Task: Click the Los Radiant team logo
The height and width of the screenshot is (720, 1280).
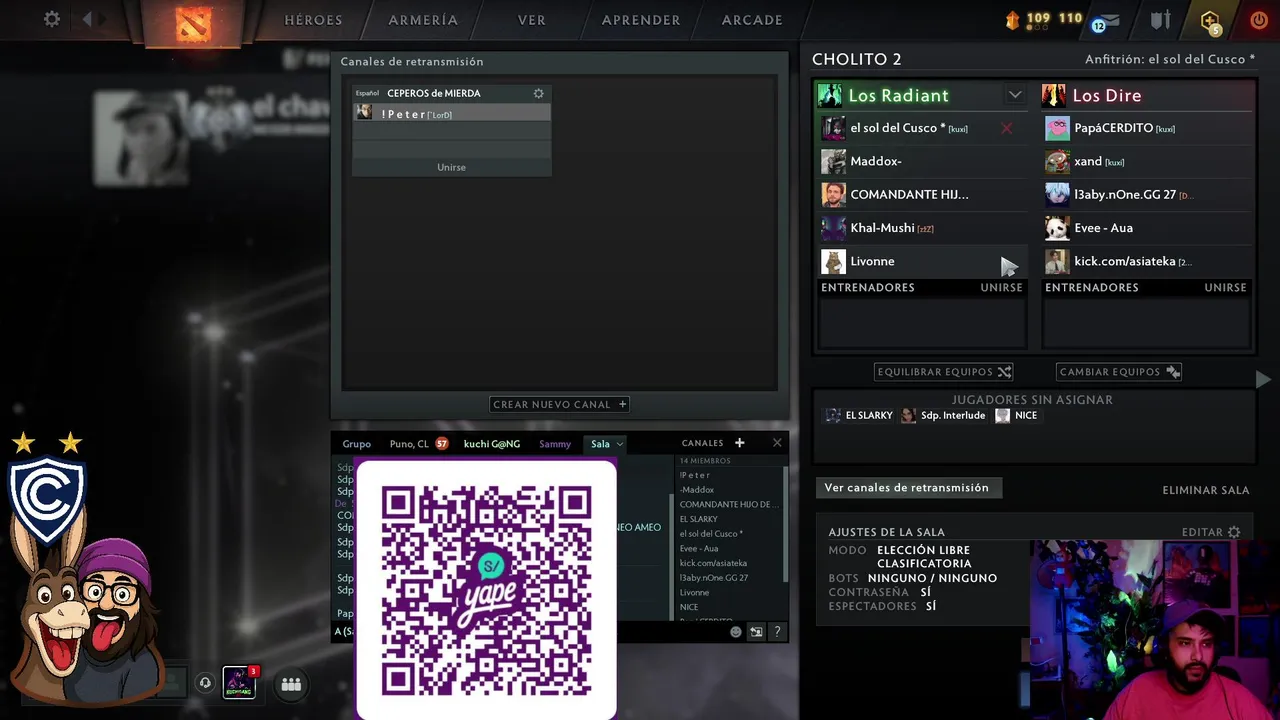Action: 830,95
